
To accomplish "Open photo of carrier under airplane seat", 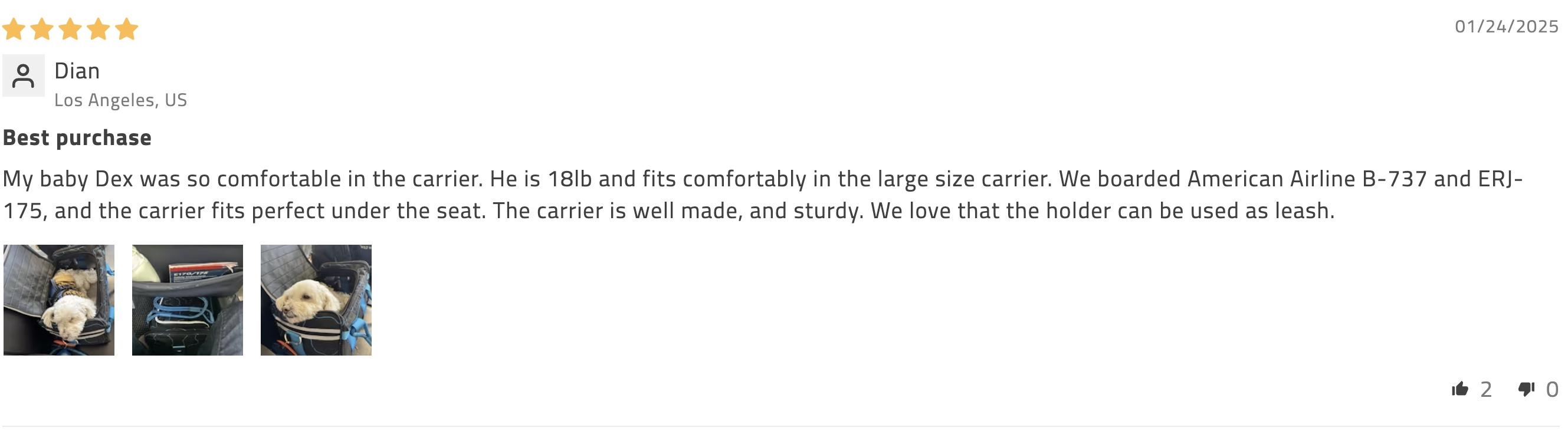I will (188, 300).
